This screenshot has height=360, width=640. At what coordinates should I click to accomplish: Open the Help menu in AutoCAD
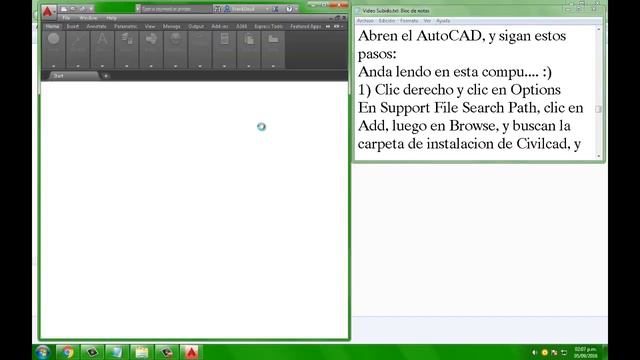pos(111,18)
